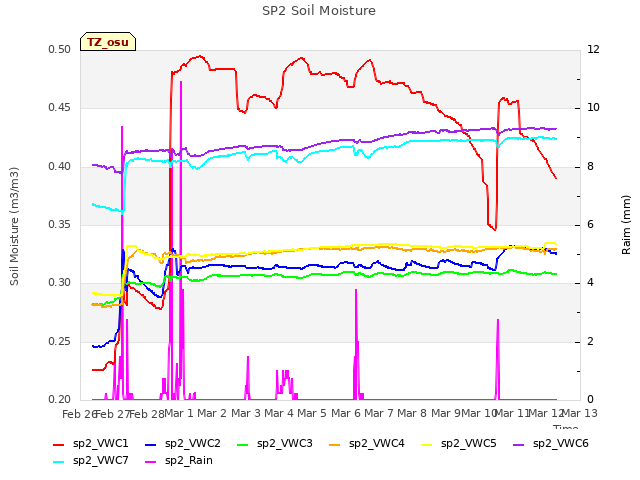Toggle the sp2_Rain legend entry

179,461
